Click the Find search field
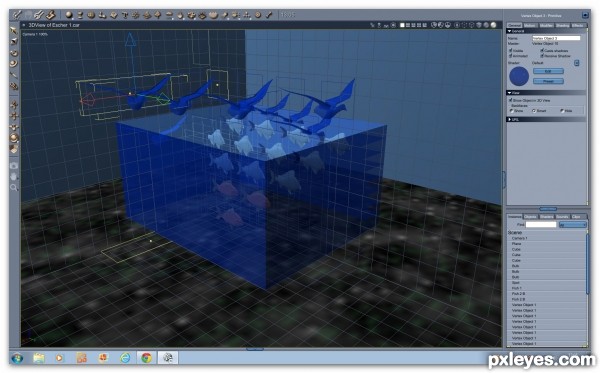 coord(541,225)
